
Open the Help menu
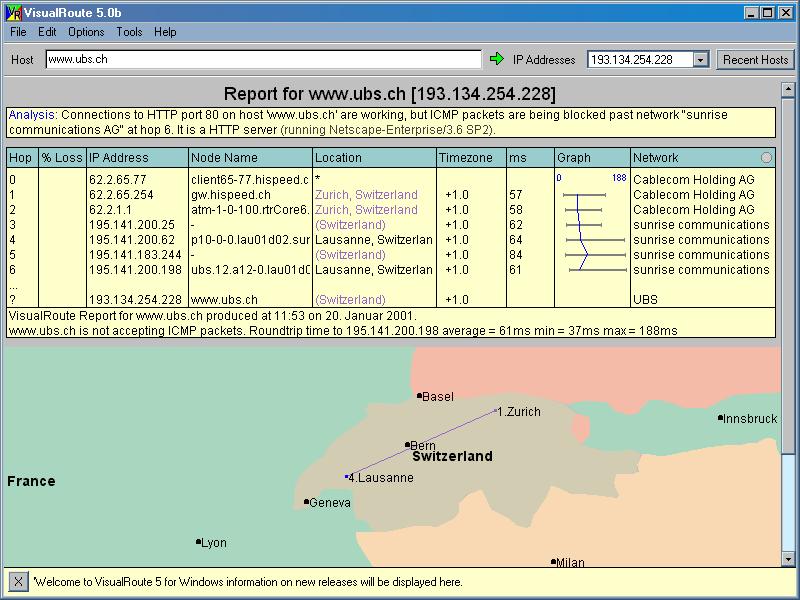click(x=165, y=32)
